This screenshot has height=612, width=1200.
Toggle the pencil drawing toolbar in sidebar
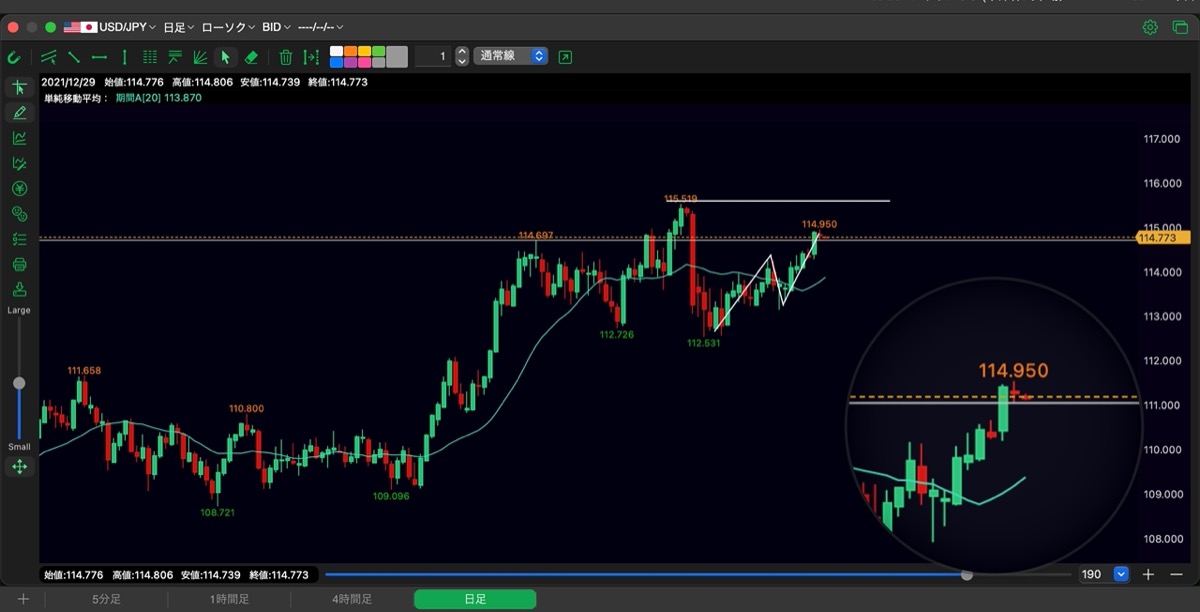coord(19,113)
